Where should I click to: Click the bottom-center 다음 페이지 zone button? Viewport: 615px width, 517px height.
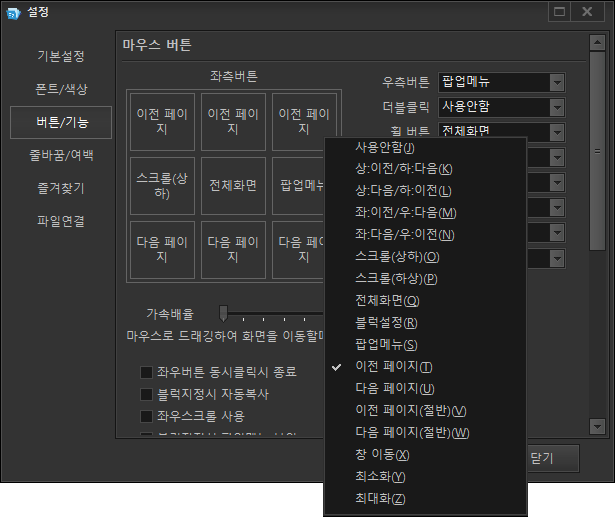coord(233,250)
